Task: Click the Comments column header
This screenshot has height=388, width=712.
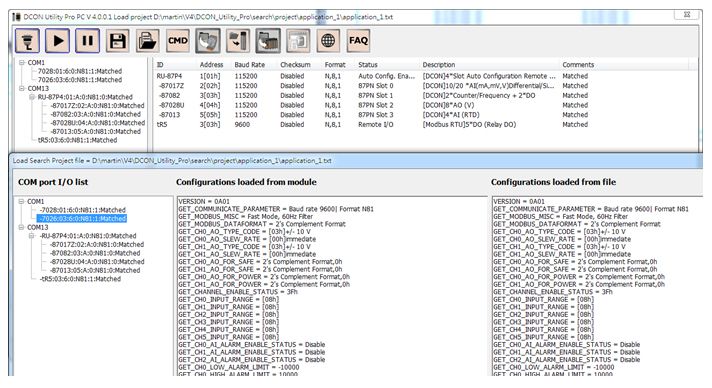Action: click(x=578, y=65)
